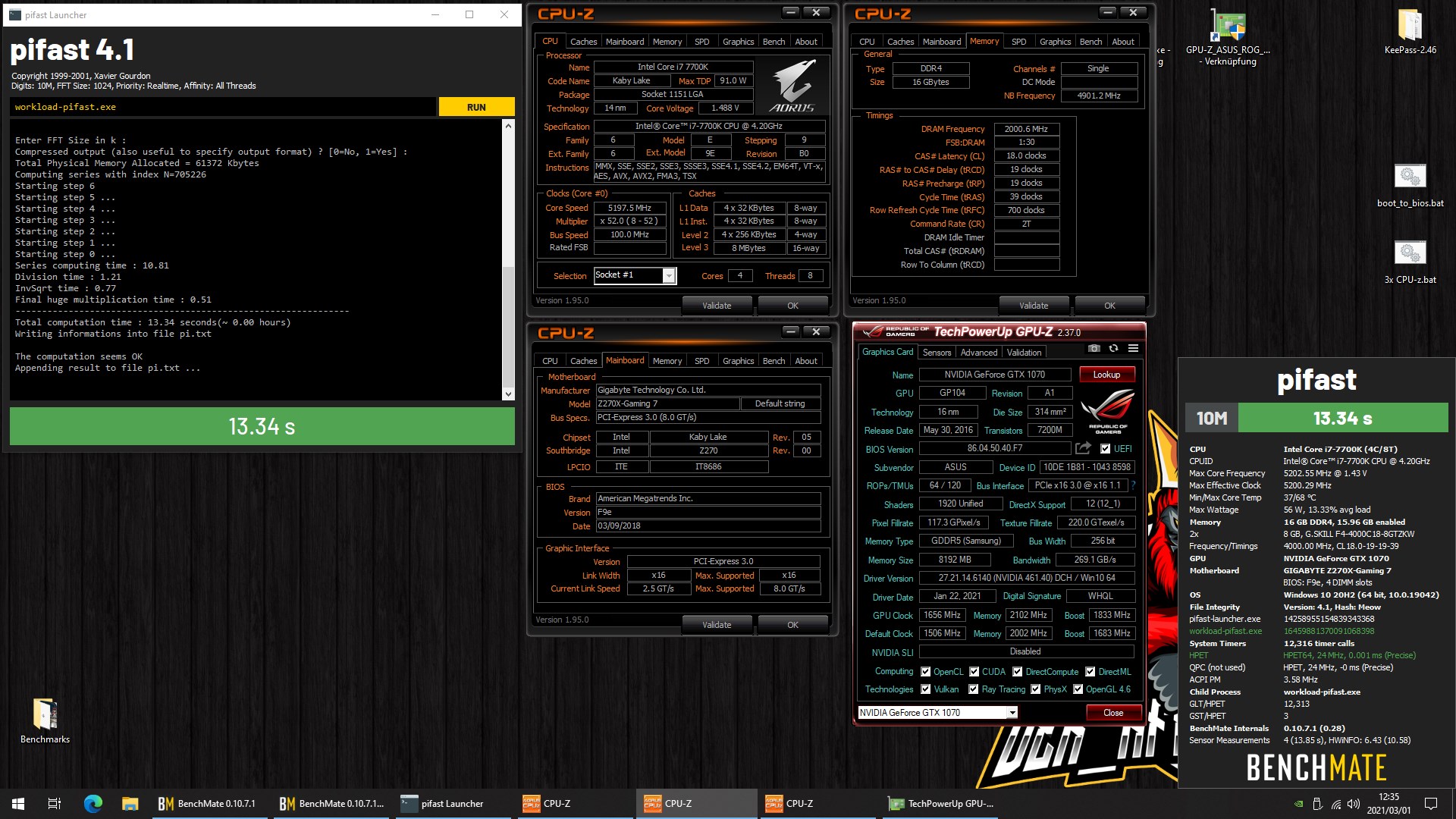The height and width of the screenshot is (819, 1456).
Task: Toggle the Ray Tracing checkbox
Action: click(974, 689)
